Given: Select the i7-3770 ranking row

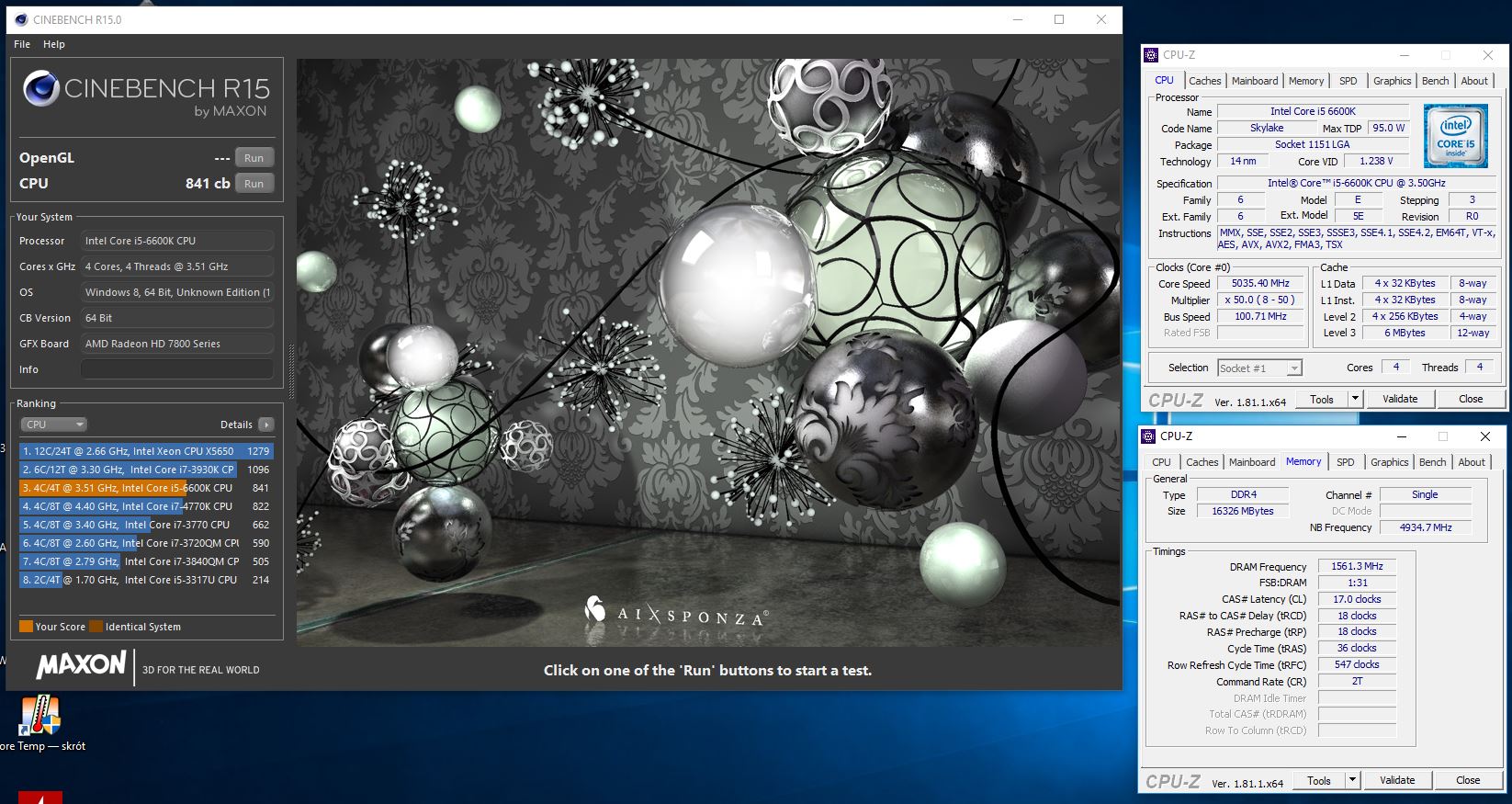Looking at the screenshot, I should click(146, 525).
